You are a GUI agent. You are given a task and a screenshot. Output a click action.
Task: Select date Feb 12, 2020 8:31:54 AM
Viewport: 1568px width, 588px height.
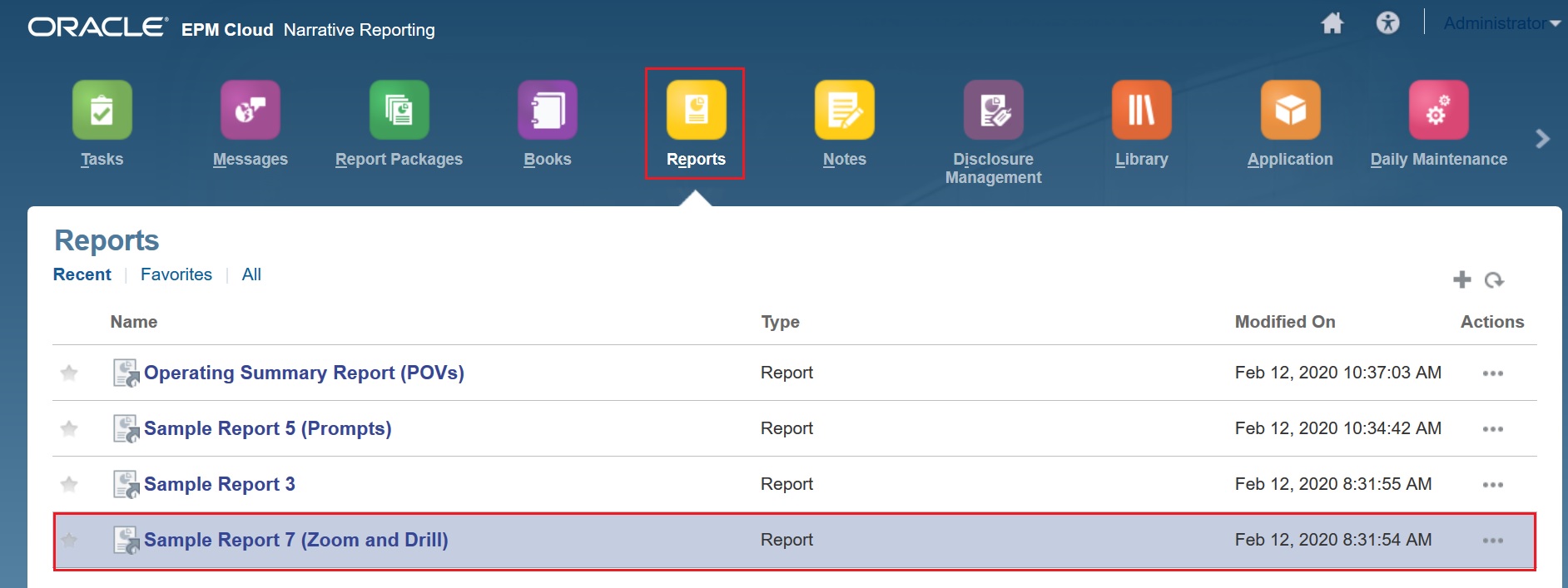click(x=1333, y=540)
